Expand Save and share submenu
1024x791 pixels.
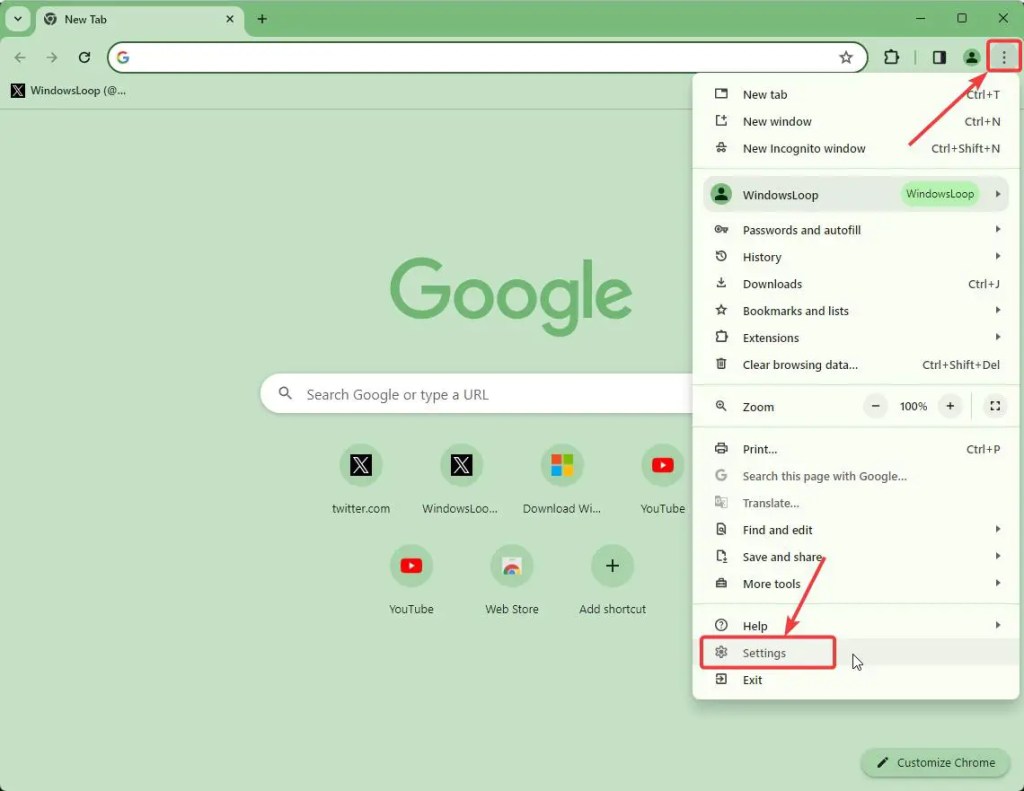(x=856, y=557)
